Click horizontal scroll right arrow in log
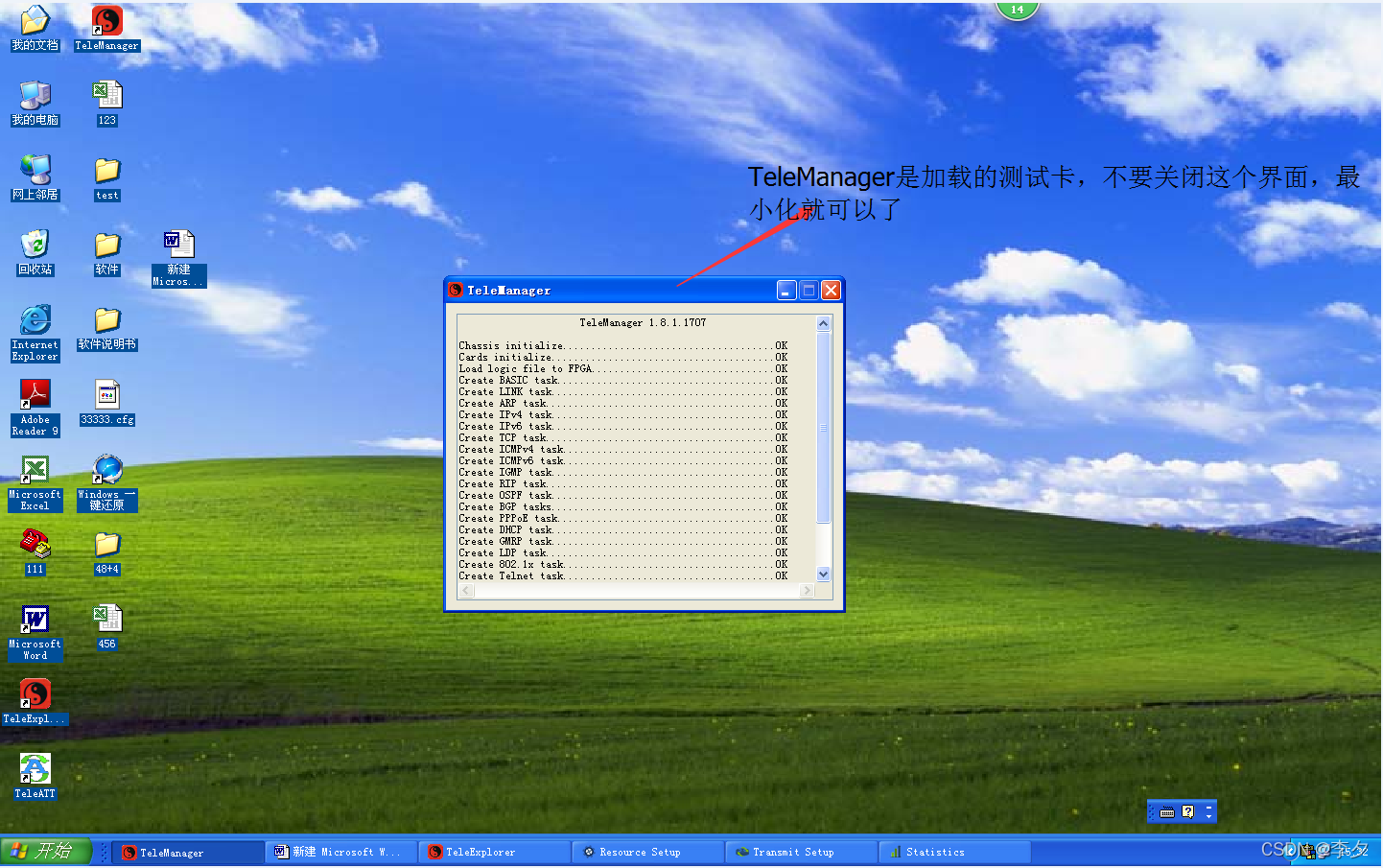The image size is (1383, 868). click(x=807, y=591)
